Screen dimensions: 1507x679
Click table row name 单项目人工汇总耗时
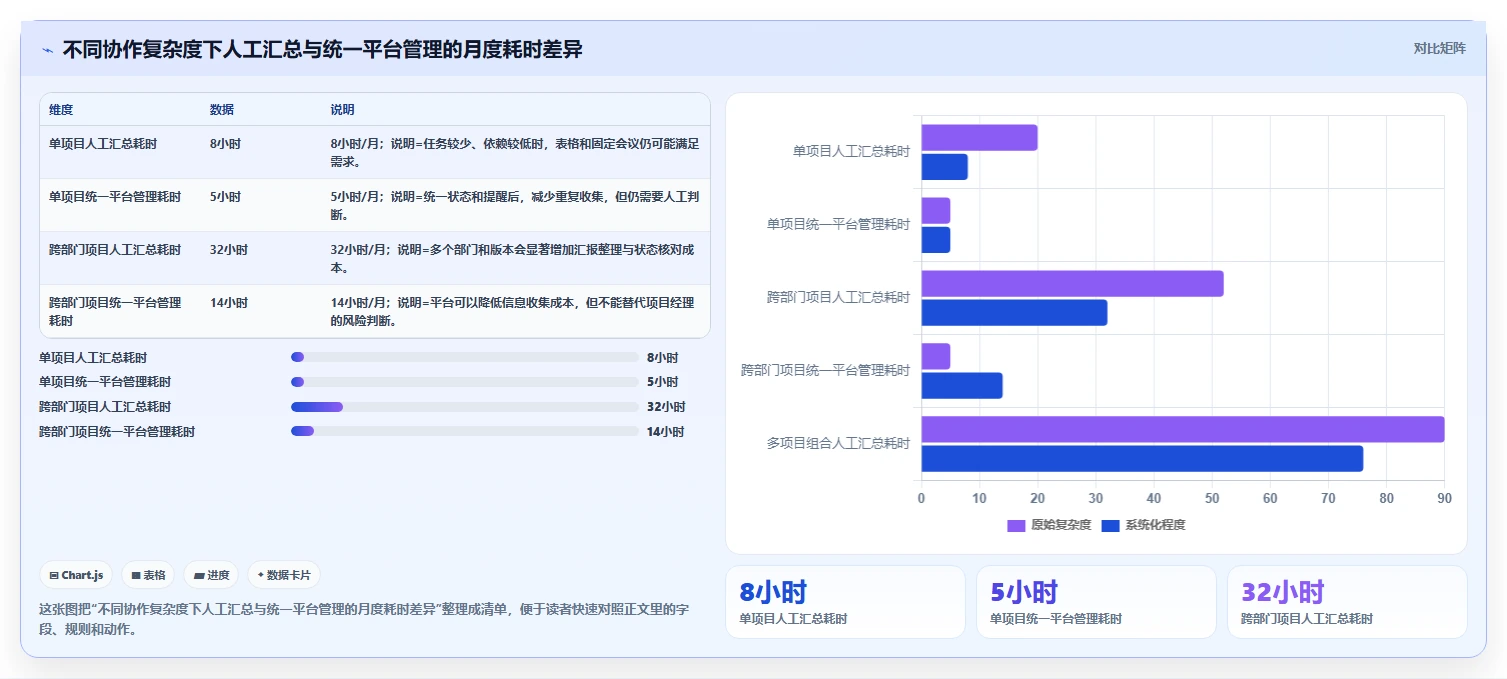pyautogui.click(x=103, y=144)
